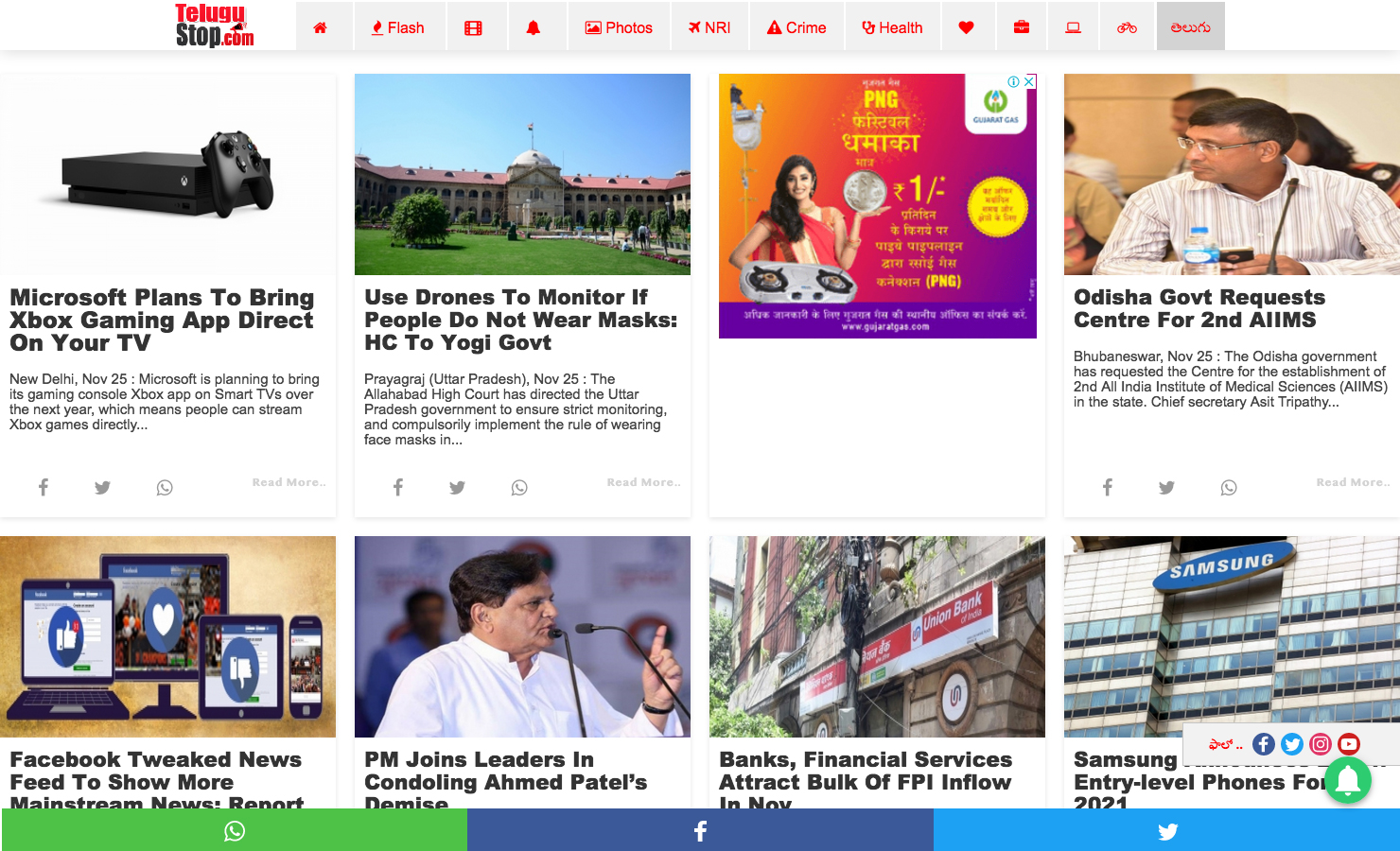Open Union Bank street photo thumbnail
Screen dimensions: 1400x851
[x=877, y=636]
